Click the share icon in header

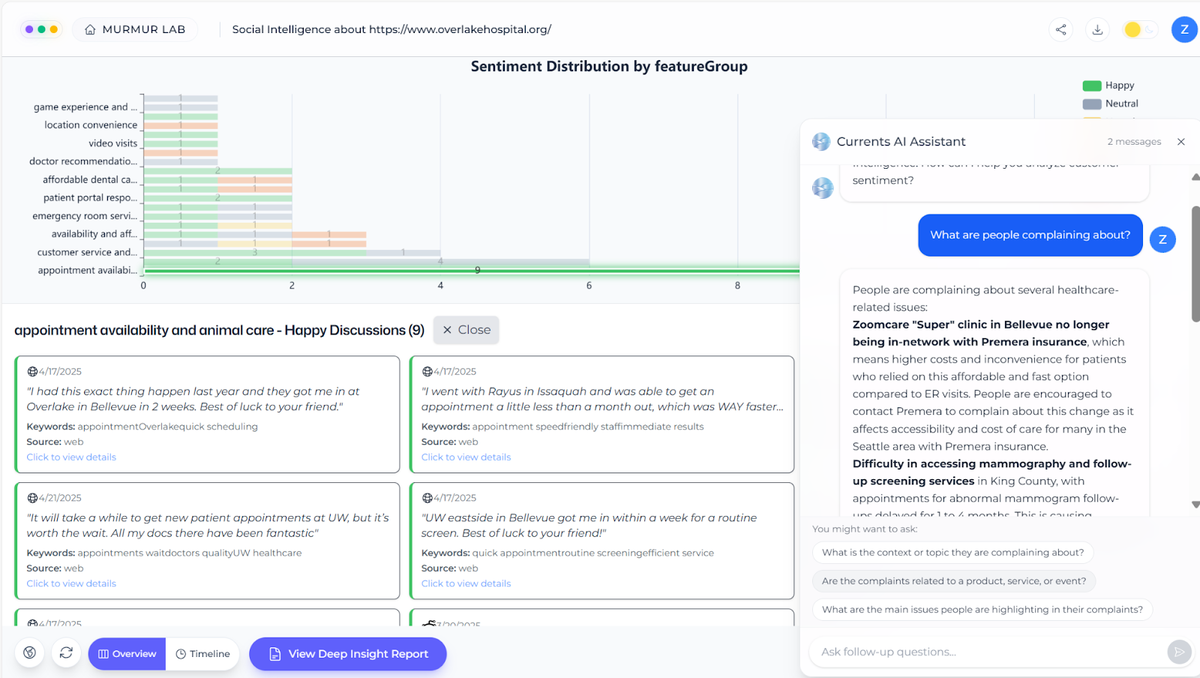pos(1061,30)
